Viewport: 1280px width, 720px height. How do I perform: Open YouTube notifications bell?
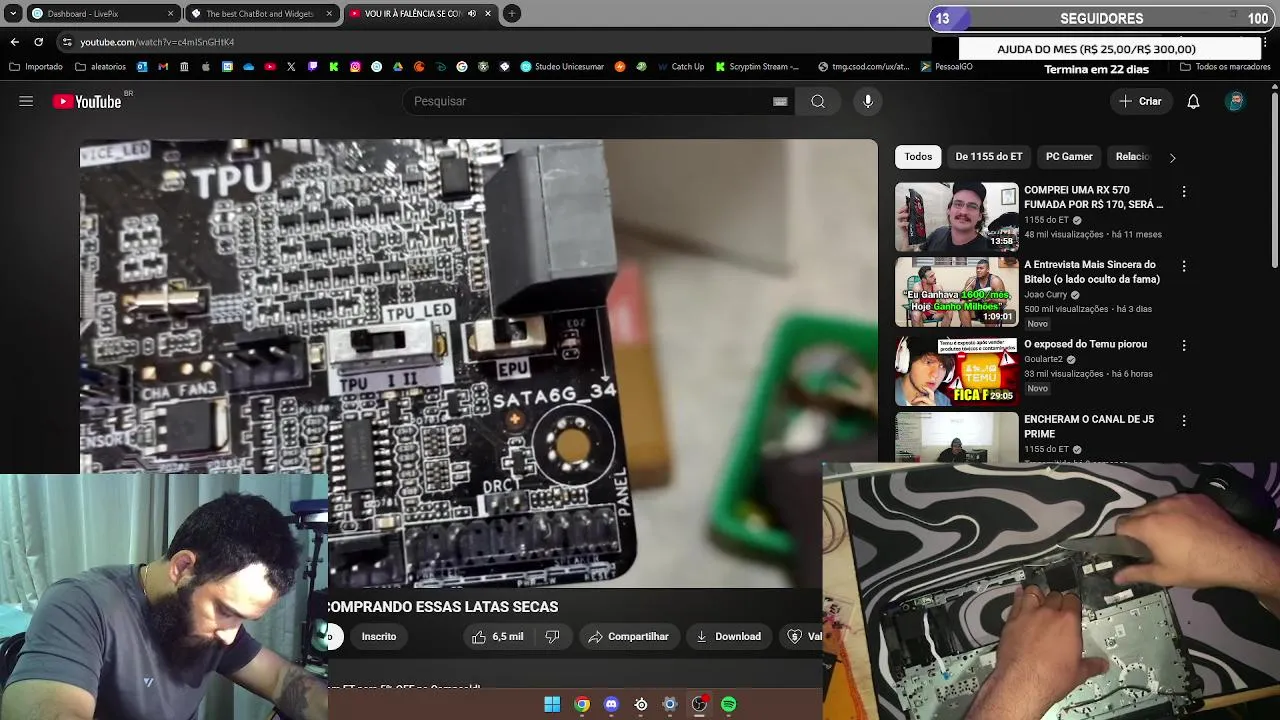[x=1193, y=101]
